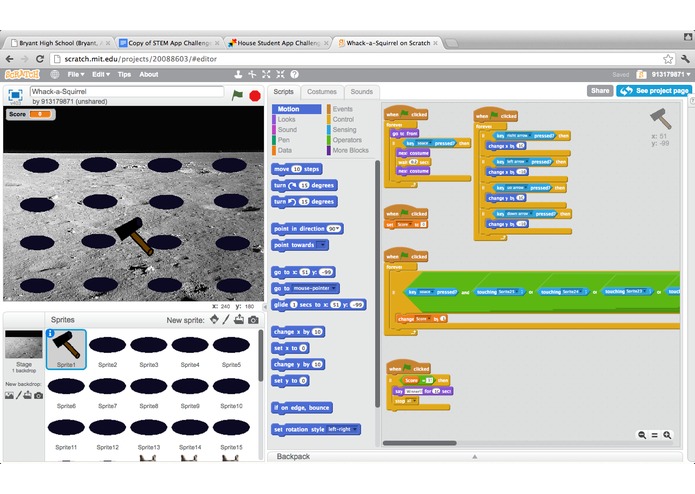Open My Stuff folder icon near username
Viewport: 695px width, 494px height.
(641, 74)
